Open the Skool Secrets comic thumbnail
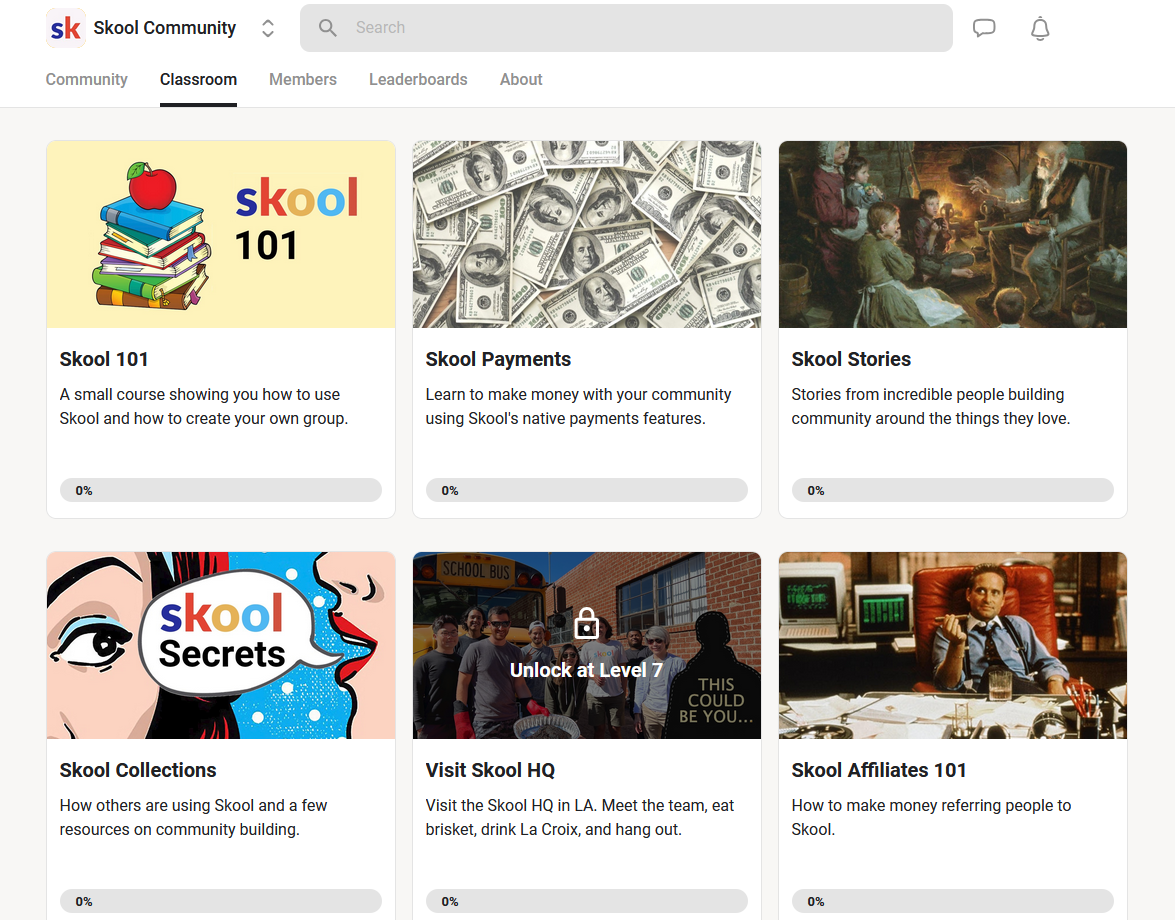 coord(221,645)
